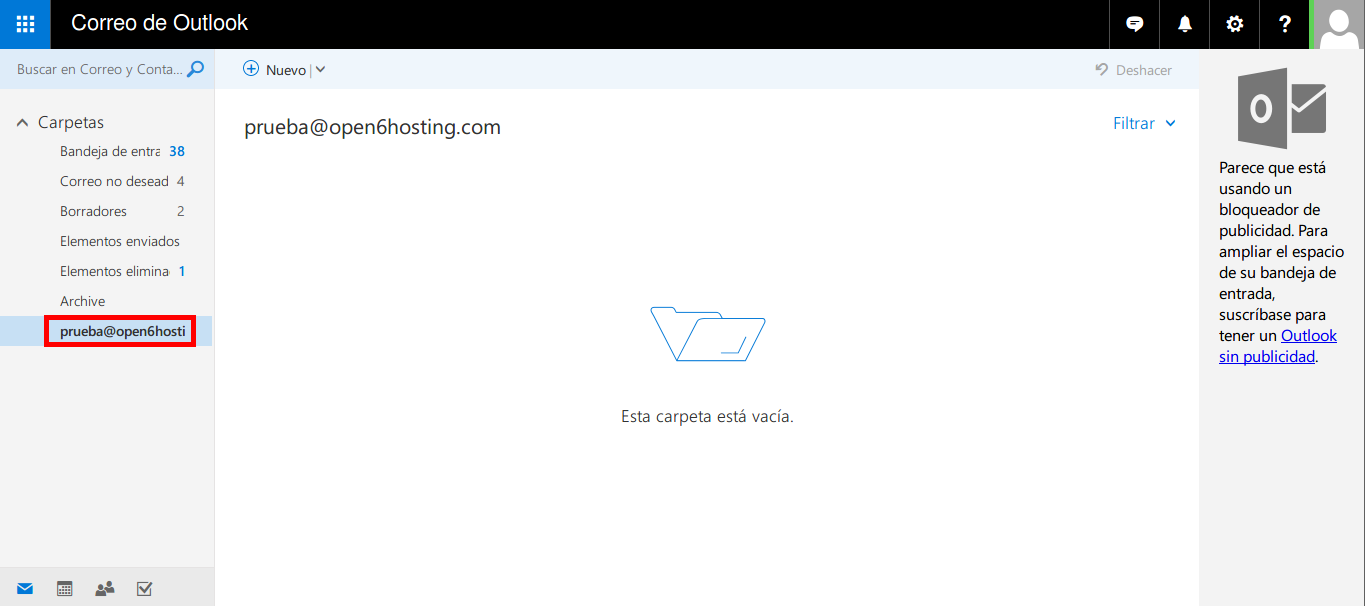
Task: Click the Borradores count 2
Action: tap(181, 211)
